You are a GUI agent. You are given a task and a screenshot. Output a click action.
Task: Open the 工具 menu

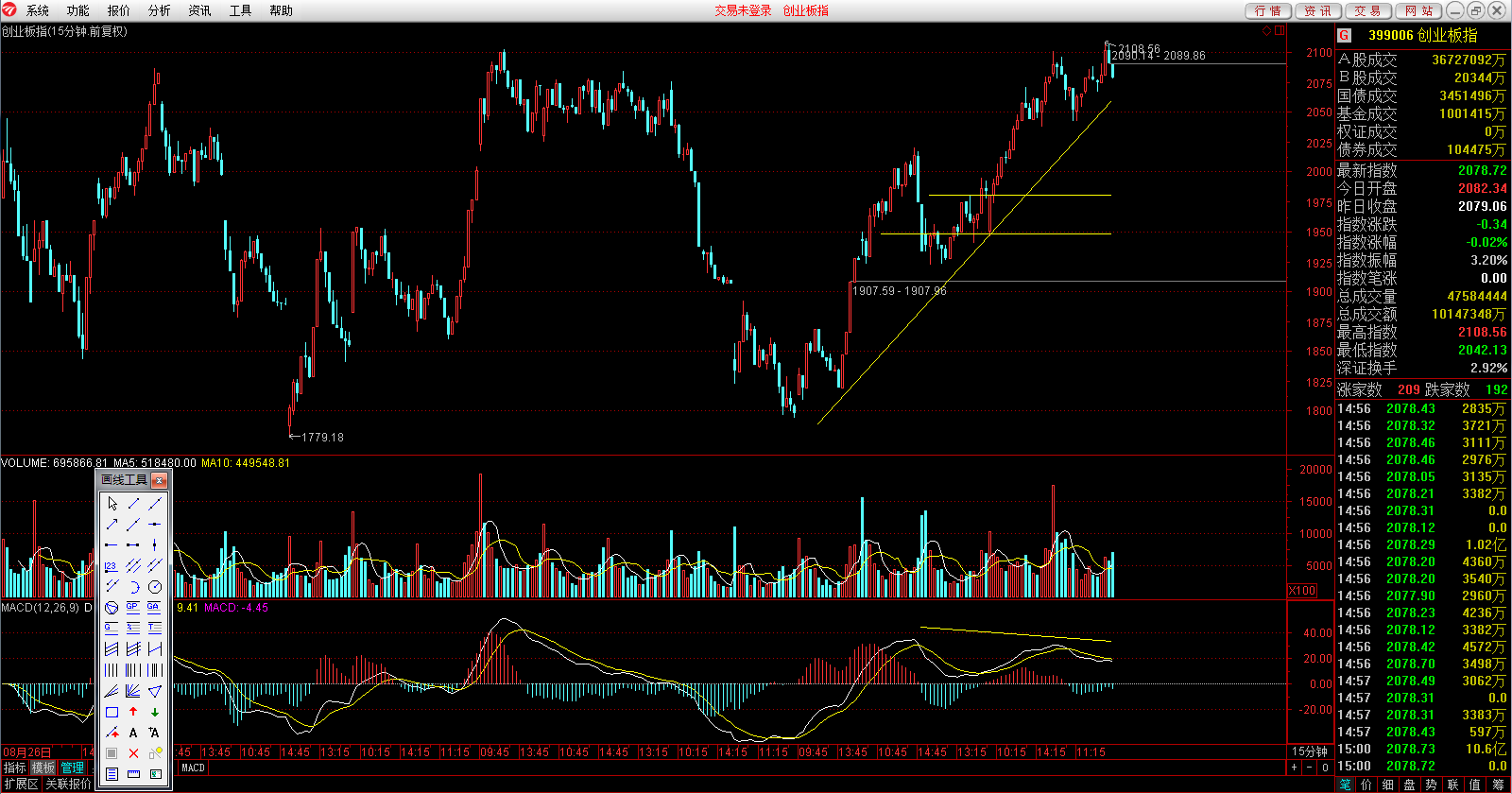click(x=241, y=10)
